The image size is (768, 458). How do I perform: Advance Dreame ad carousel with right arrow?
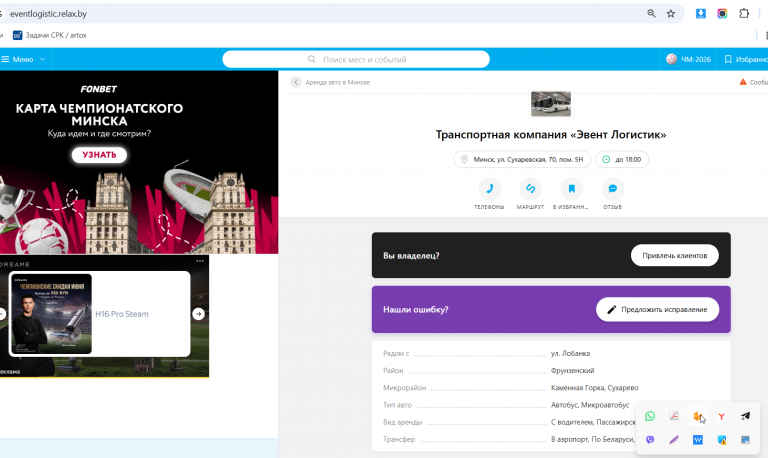click(198, 313)
